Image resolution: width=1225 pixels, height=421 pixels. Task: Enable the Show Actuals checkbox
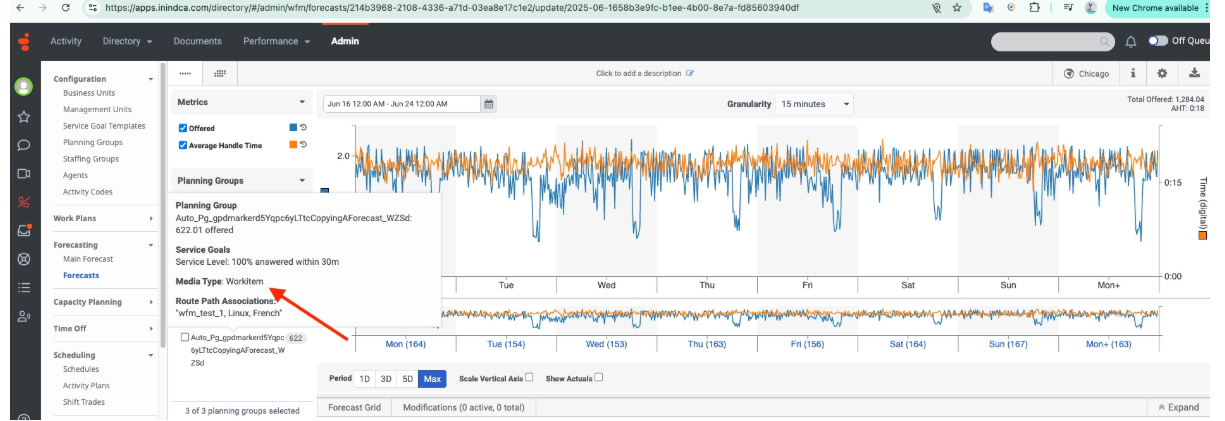click(x=599, y=378)
